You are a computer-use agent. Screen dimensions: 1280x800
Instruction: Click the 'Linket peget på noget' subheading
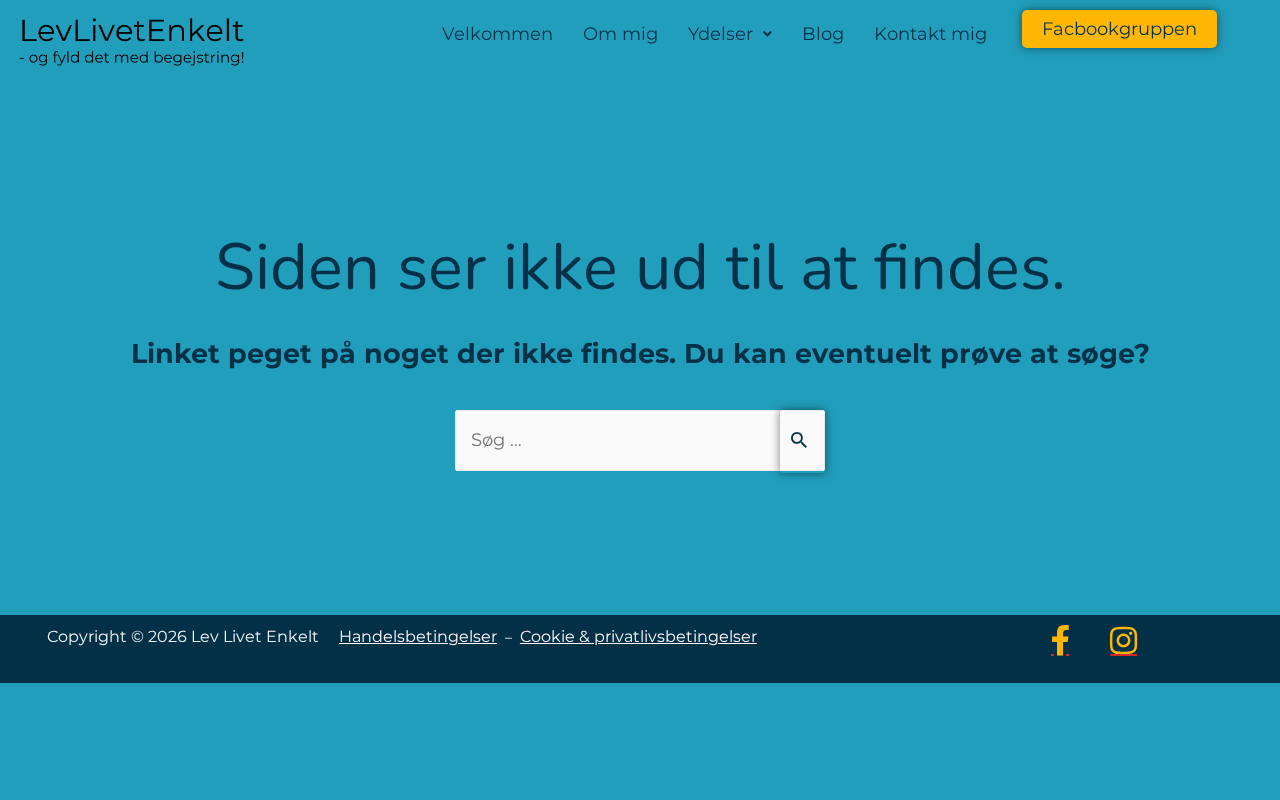[640, 354]
